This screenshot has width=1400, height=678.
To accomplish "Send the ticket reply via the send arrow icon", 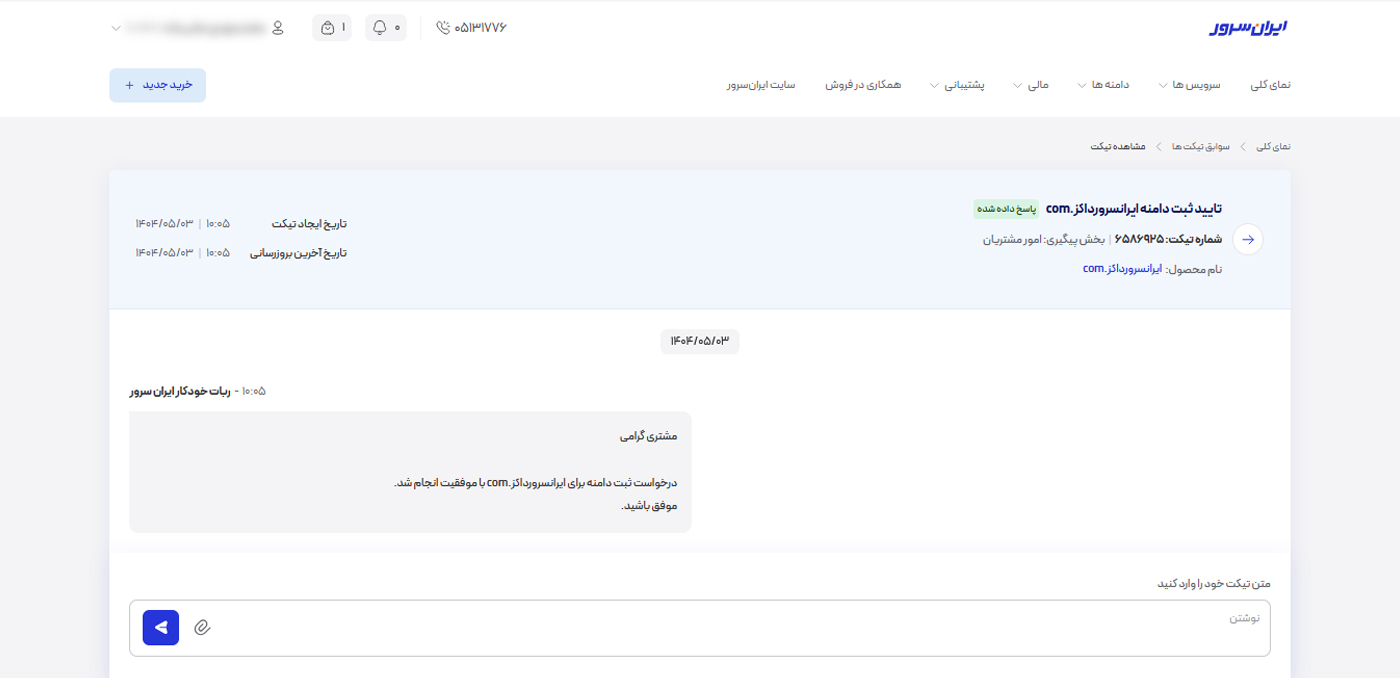I will (x=160, y=627).
